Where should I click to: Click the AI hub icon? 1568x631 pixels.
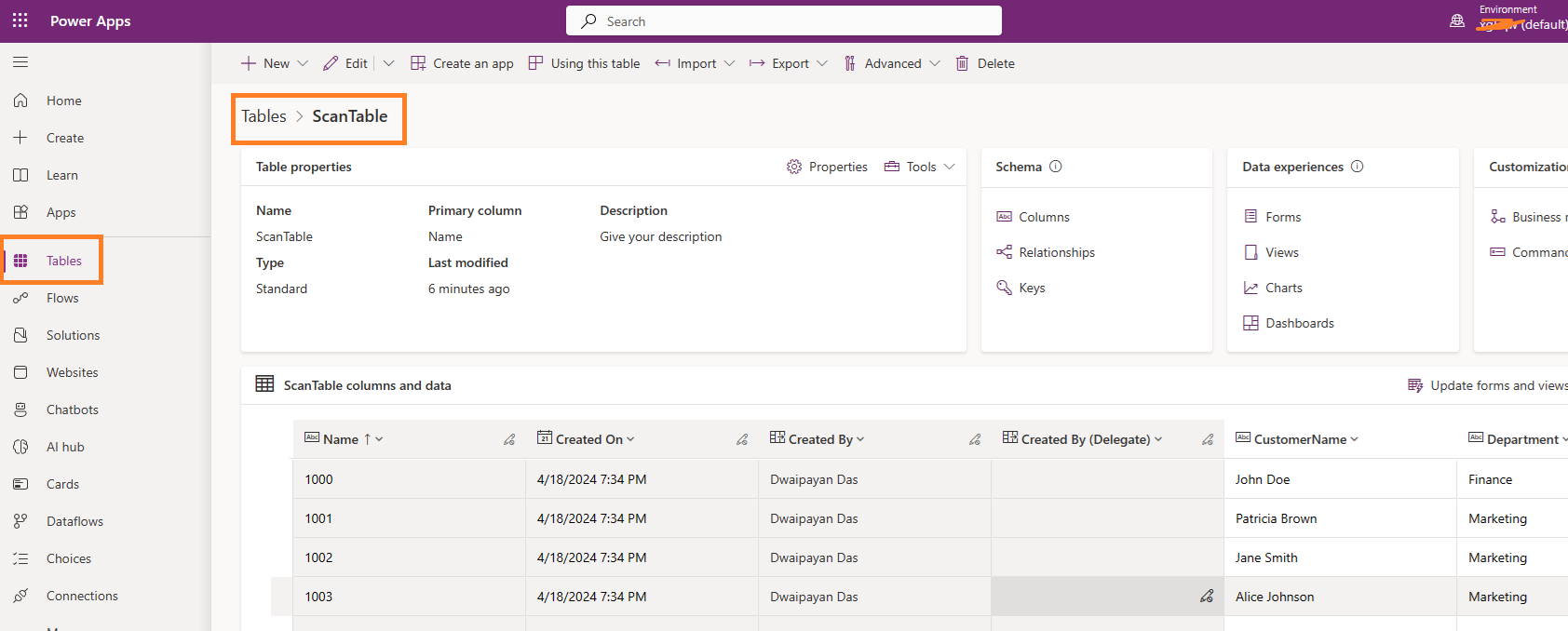click(20, 447)
